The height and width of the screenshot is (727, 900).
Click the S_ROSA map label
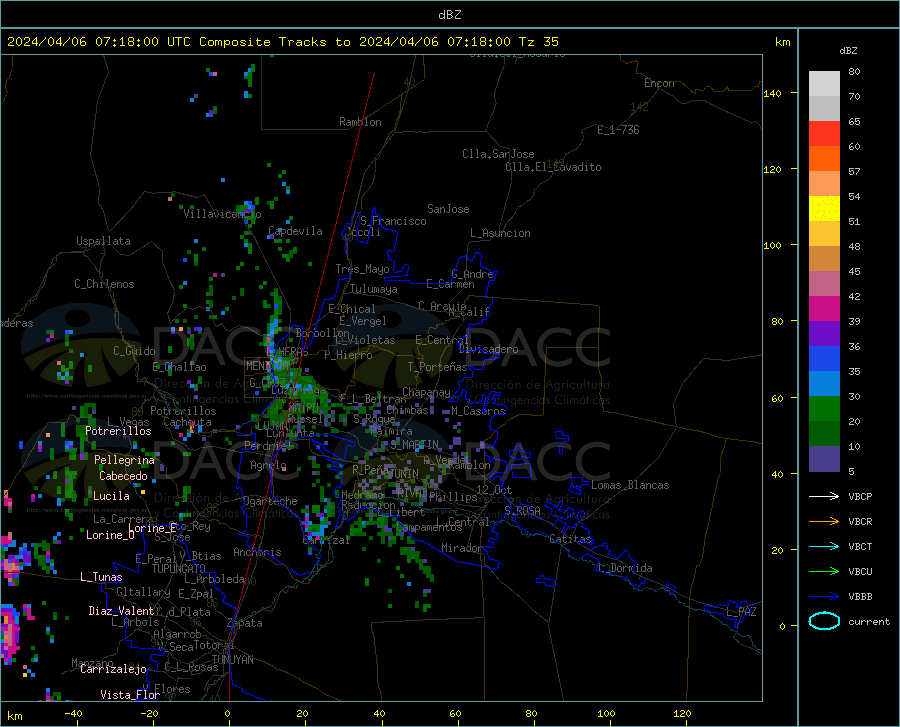point(522,510)
